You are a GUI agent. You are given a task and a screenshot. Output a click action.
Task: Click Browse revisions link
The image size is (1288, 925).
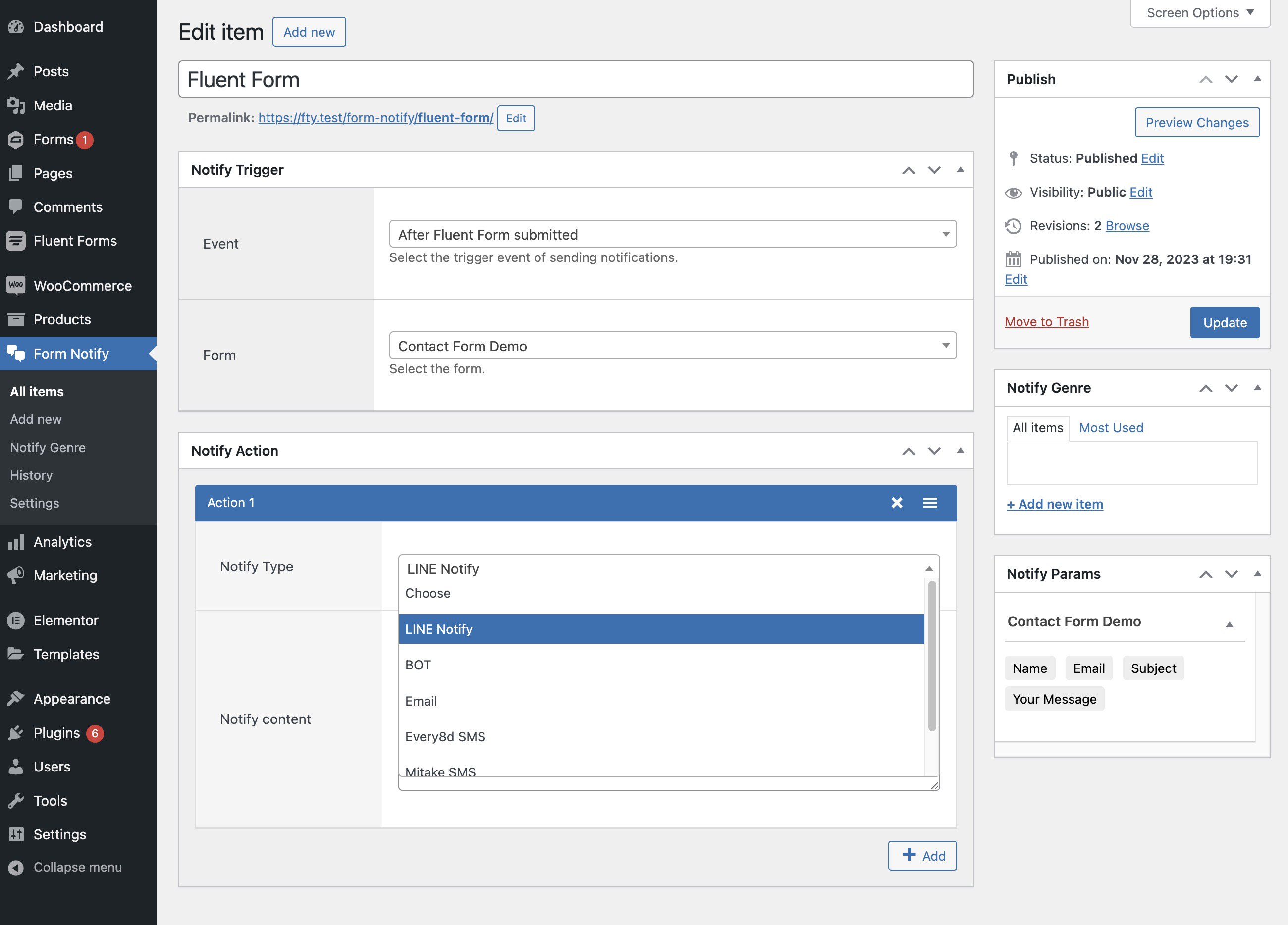pos(1127,225)
